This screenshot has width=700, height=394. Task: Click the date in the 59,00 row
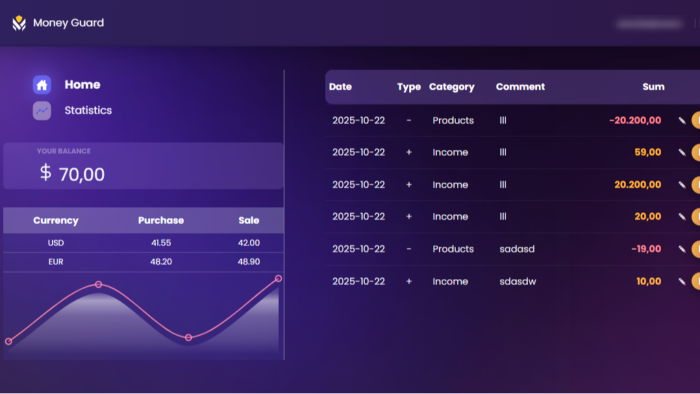click(358, 153)
